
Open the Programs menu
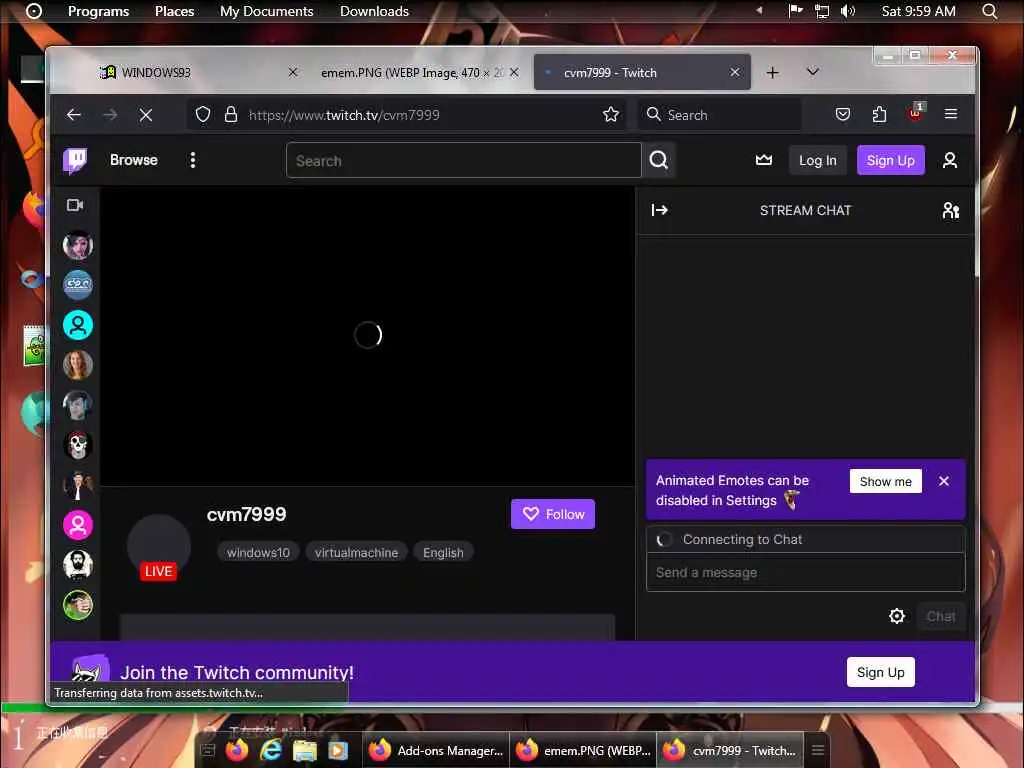click(x=99, y=11)
